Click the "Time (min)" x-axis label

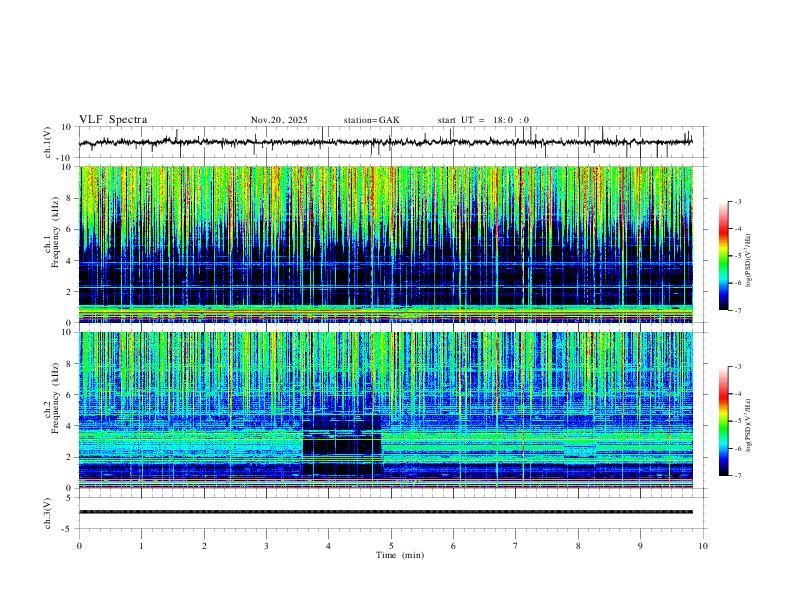(x=400, y=555)
